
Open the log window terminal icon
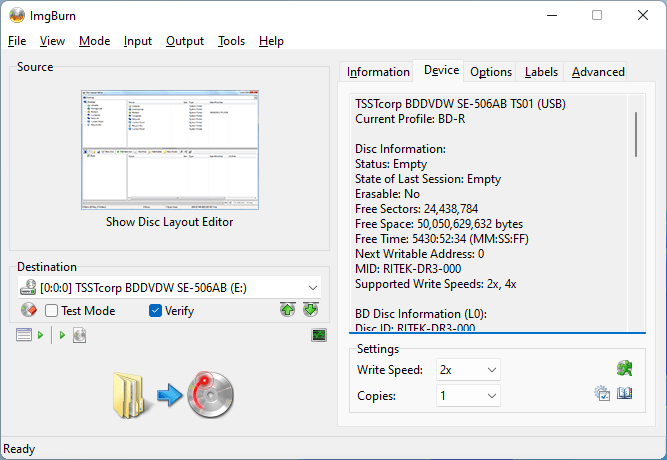coord(319,335)
